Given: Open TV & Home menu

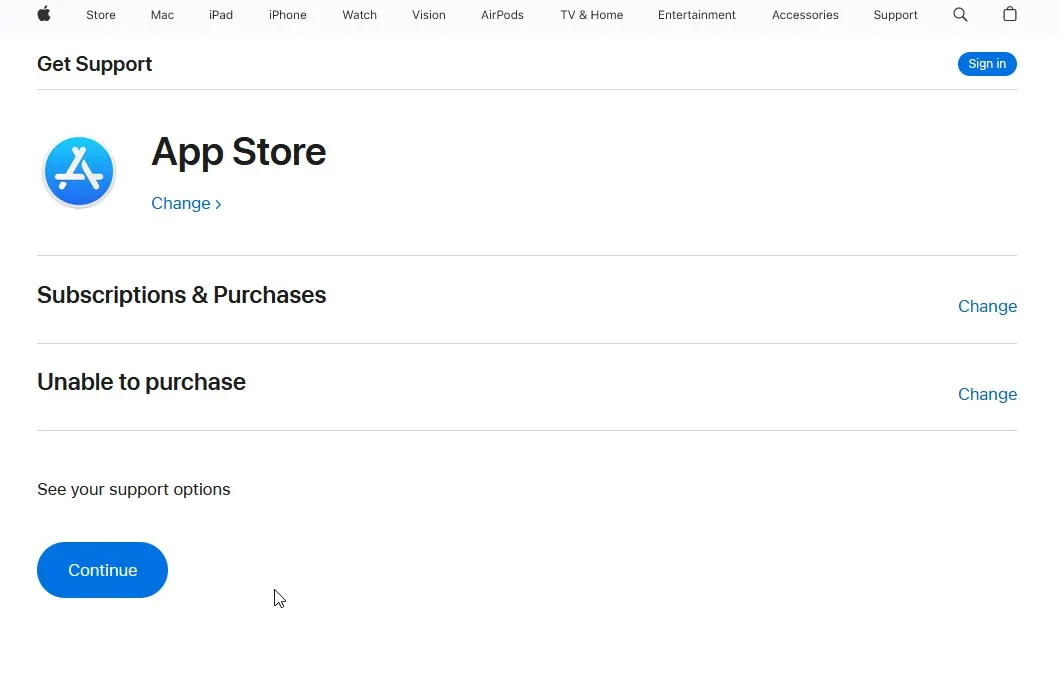Looking at the screenshot, I should click(x=591, y=15).
